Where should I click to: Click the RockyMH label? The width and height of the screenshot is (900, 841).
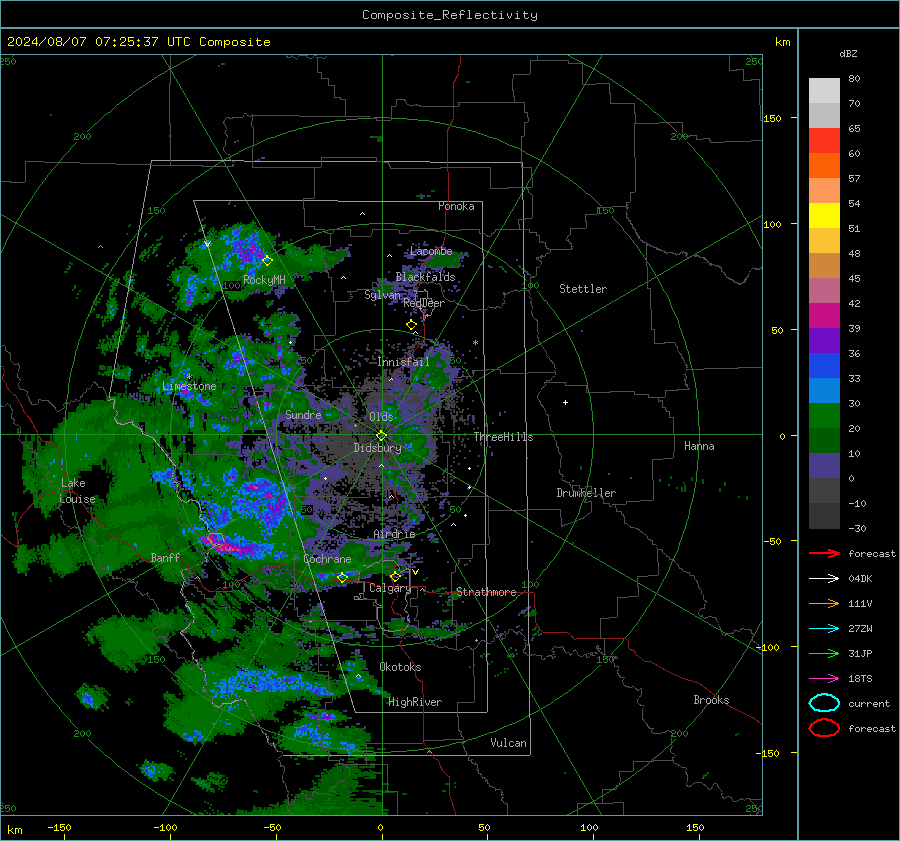pyautogui.click(x=264, y=280)
